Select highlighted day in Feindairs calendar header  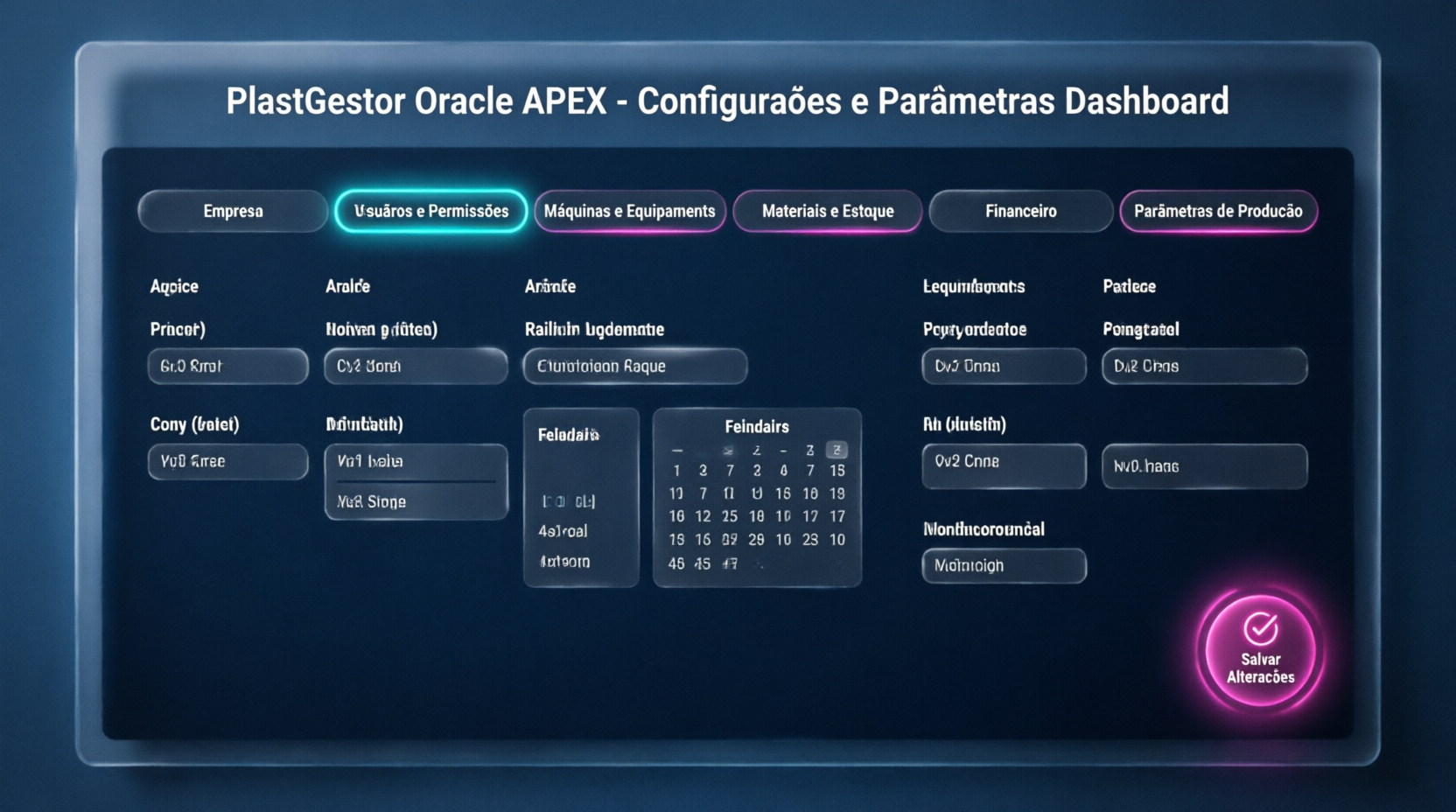(x=836, y=450)
